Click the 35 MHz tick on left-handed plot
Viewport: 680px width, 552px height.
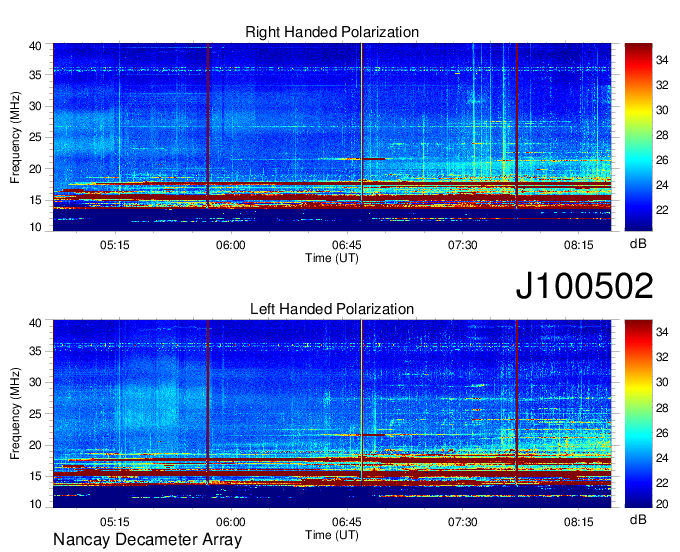[x=35, y=351]
